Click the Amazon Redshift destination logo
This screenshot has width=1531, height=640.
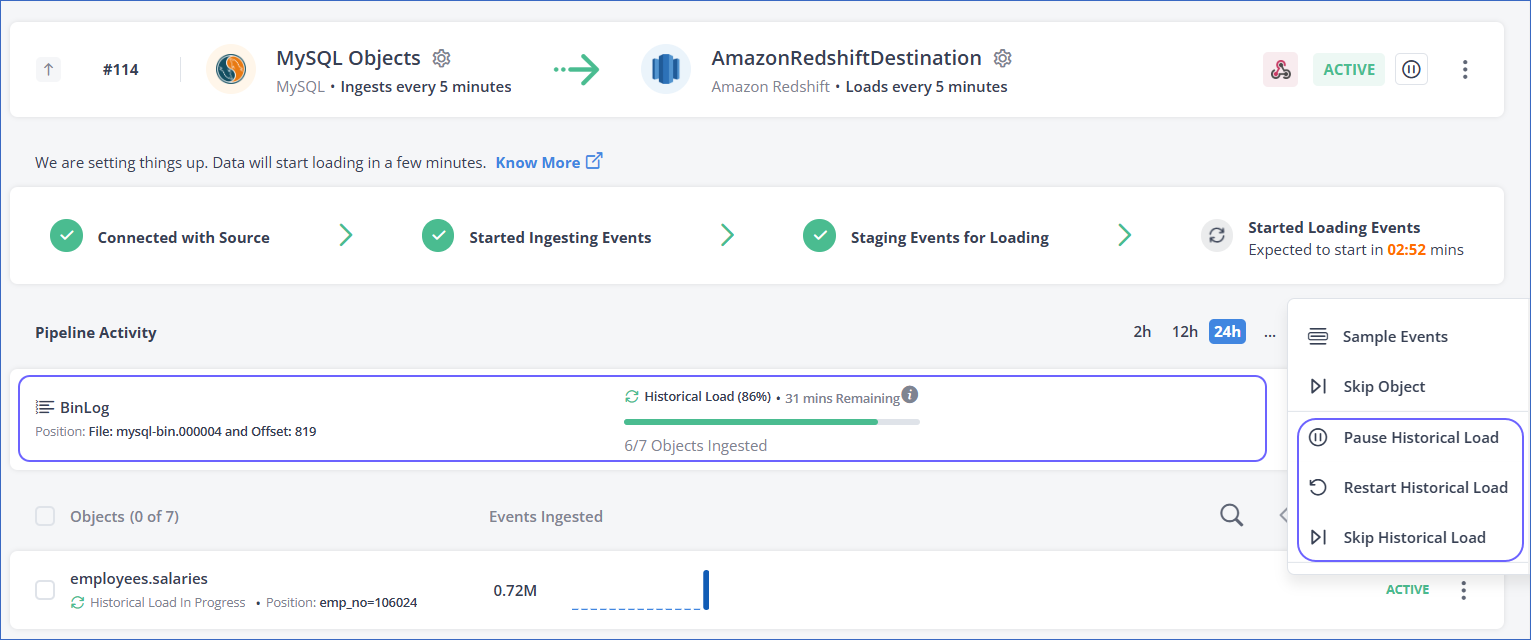coord(666,70)
